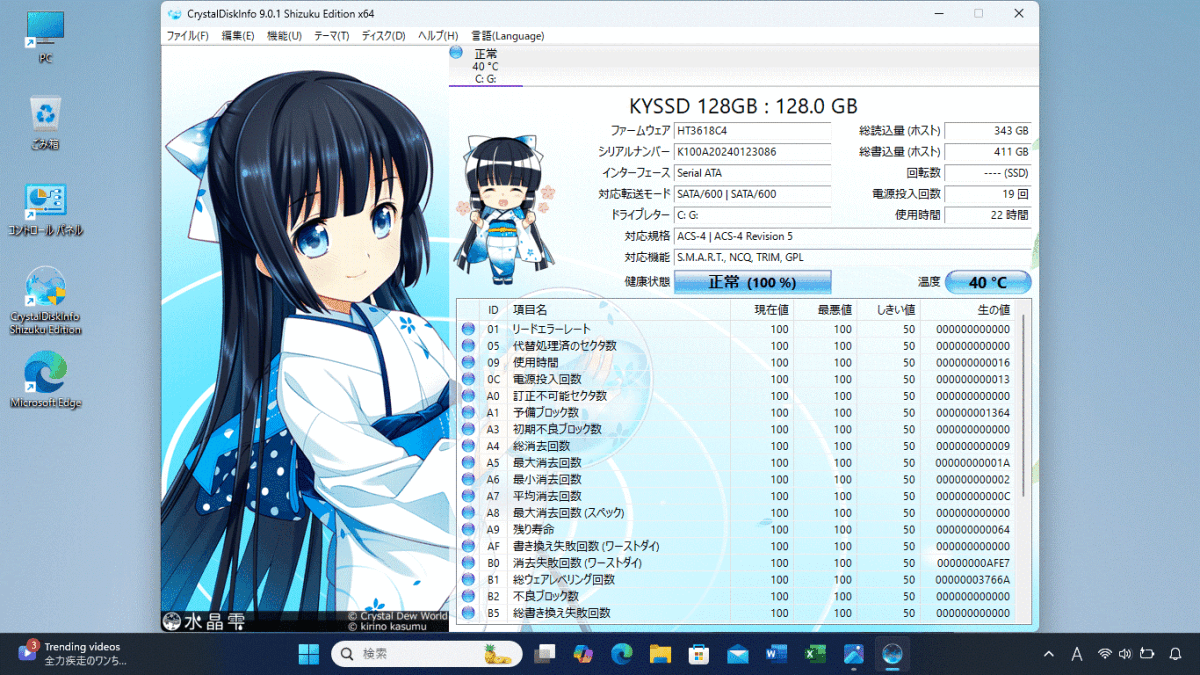Click the status orb for A1 予備ブロック数

pyautogui.click(x=468, y=412)
